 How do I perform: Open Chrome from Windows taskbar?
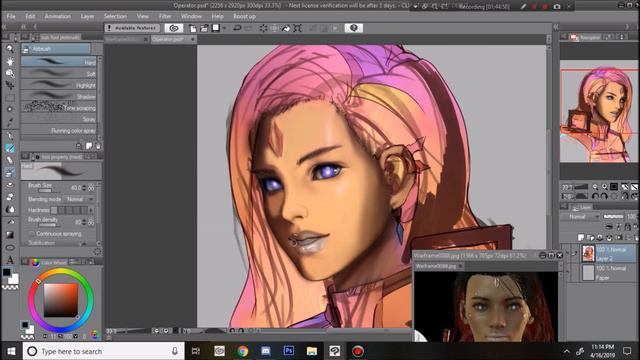pyautogui.click(x=242, y=351)
